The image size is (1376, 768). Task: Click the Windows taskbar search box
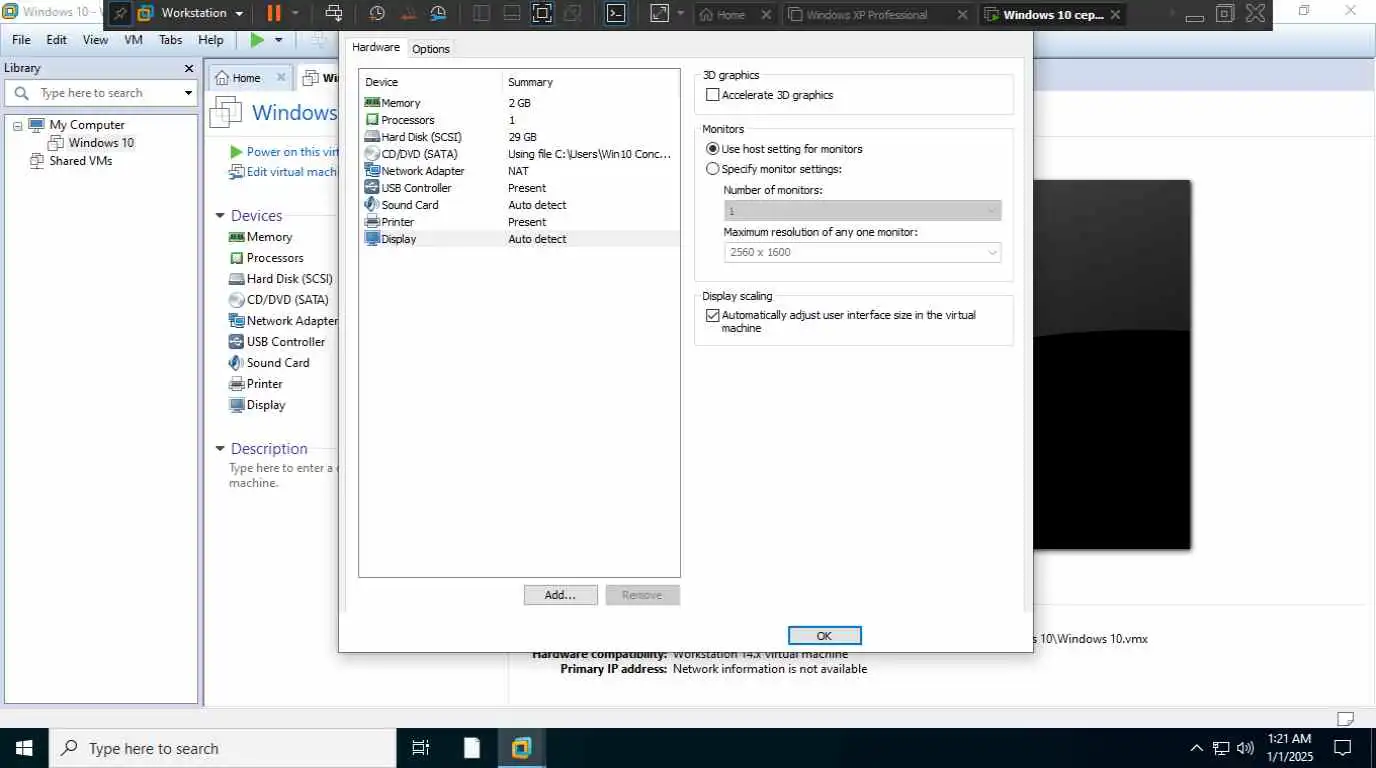(x=222, y=748)
